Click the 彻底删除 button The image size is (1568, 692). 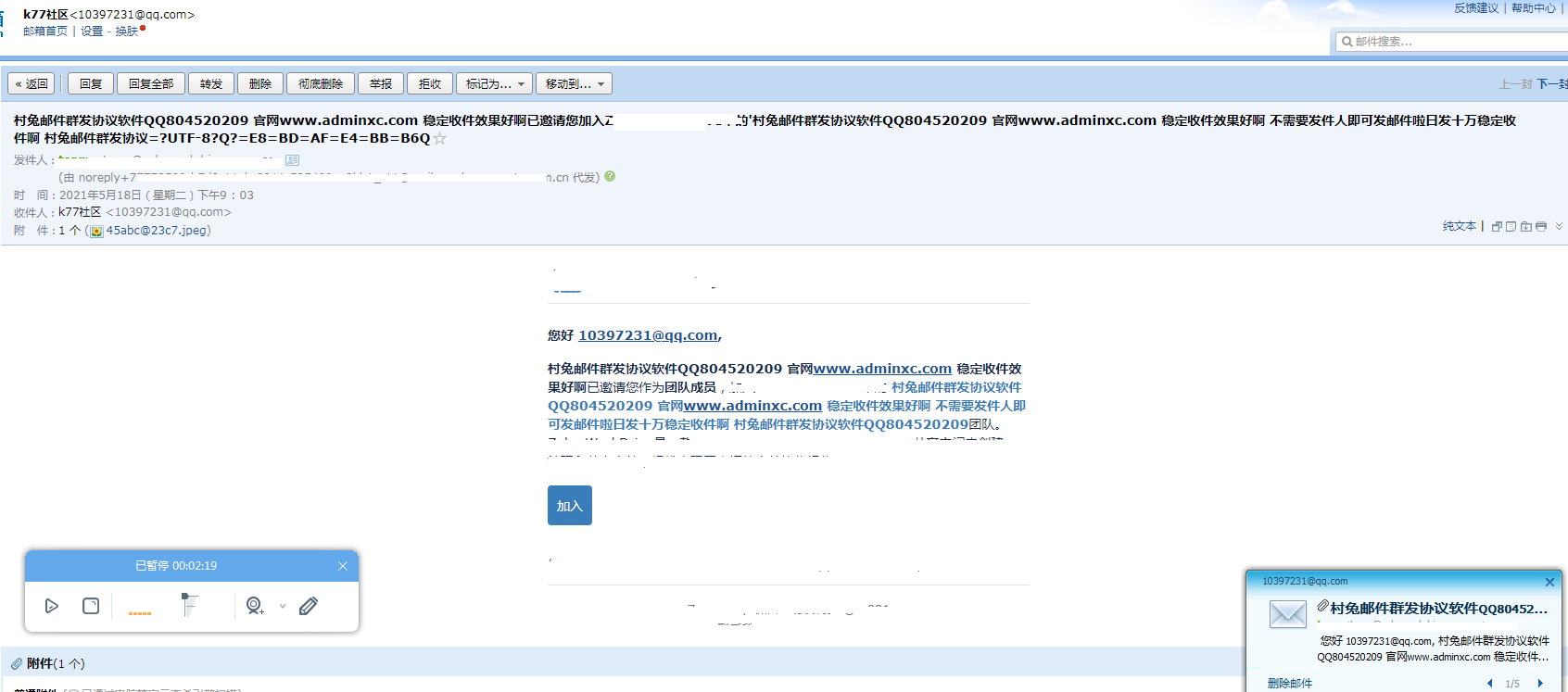pos(321,84)
